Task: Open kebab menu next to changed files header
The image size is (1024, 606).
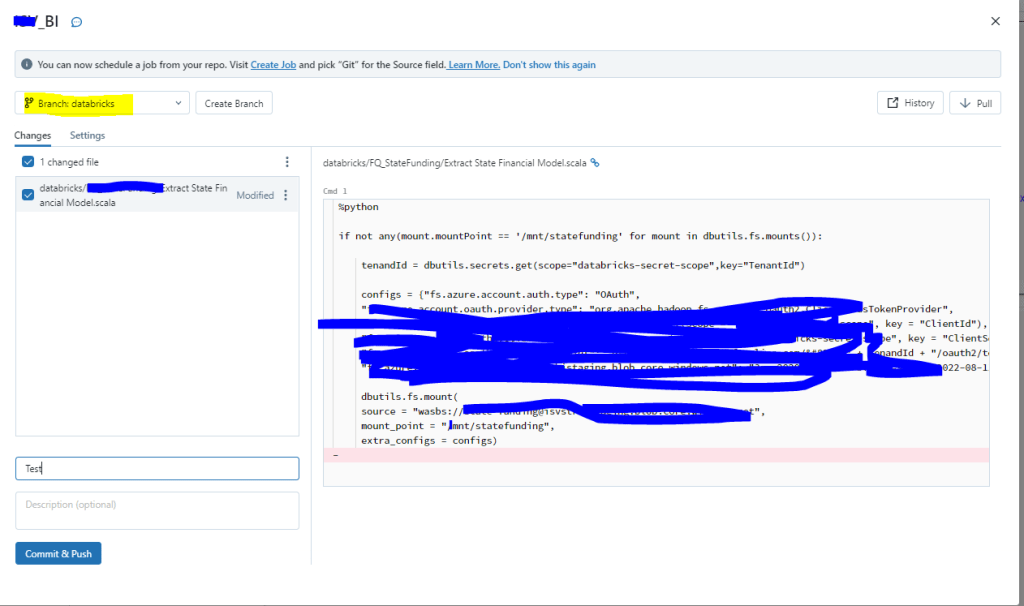Action: (287, 162)
